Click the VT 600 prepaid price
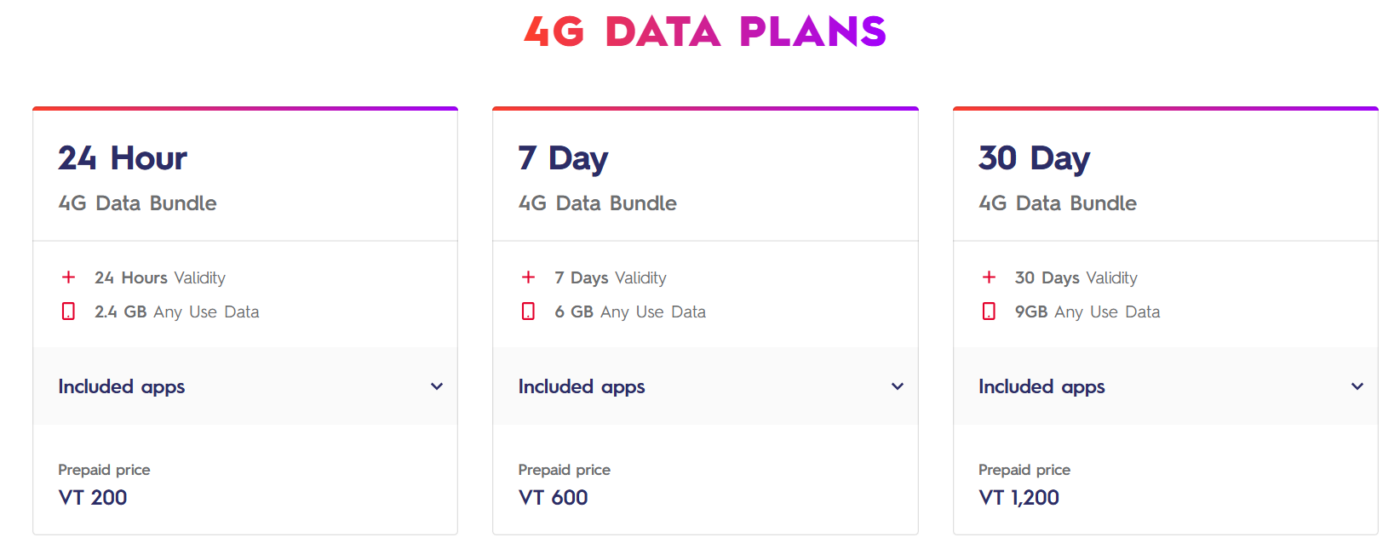 [553, 497]
